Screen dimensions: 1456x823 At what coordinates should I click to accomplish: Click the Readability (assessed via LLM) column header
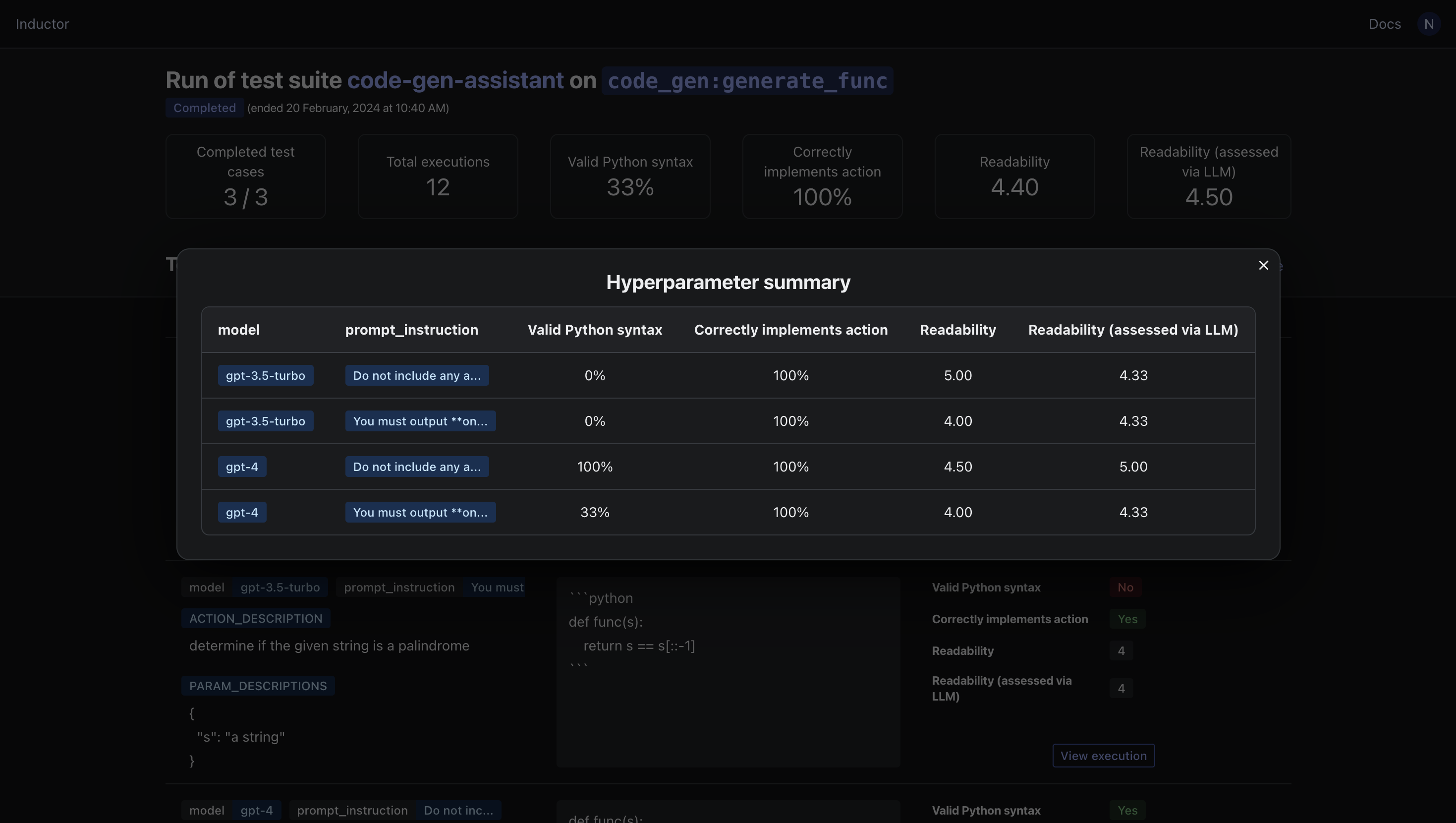[1133, 330]
